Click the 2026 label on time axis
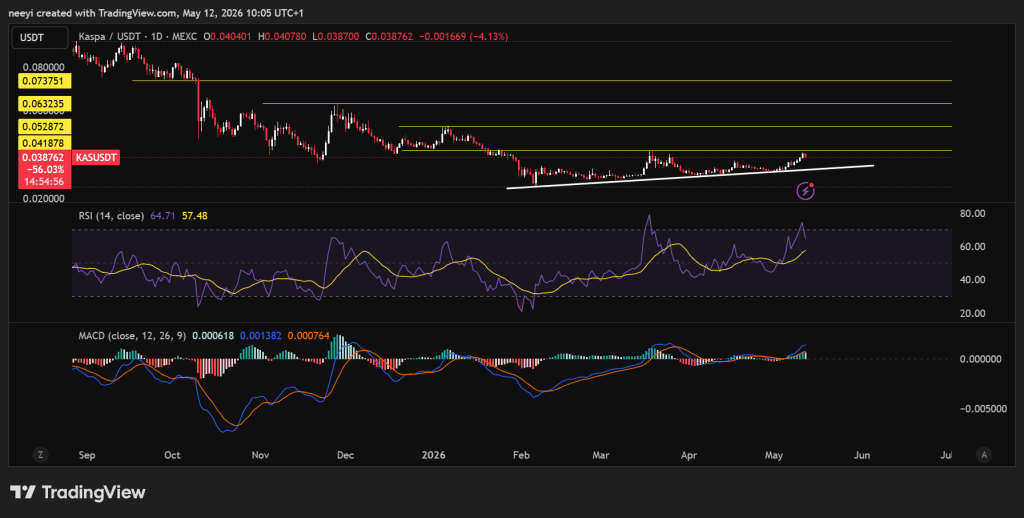The image size is (1024, 518). pyautogui.click(x=434, y=455)
